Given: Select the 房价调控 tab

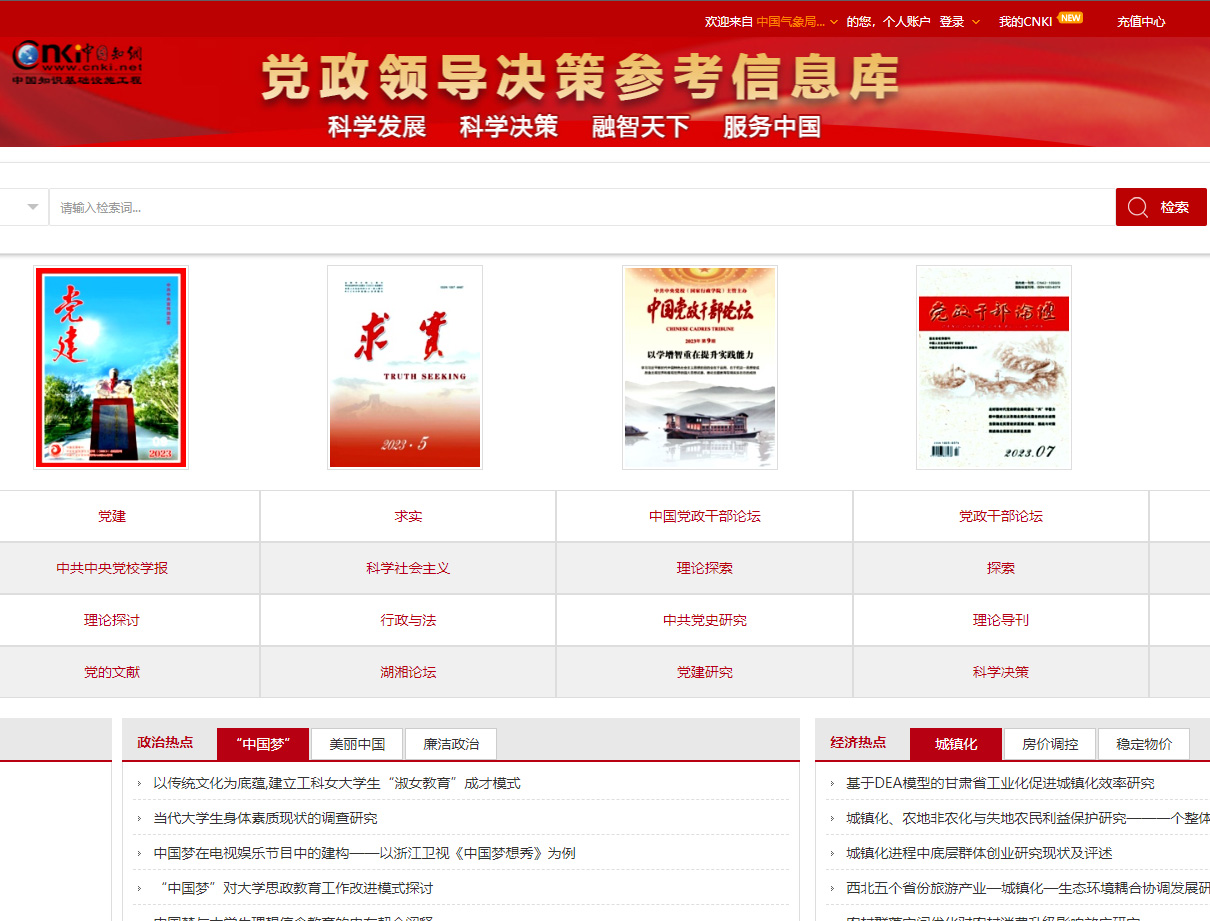Looking at the screenshot, I should pyautogui.click(x=1050, y=744).
